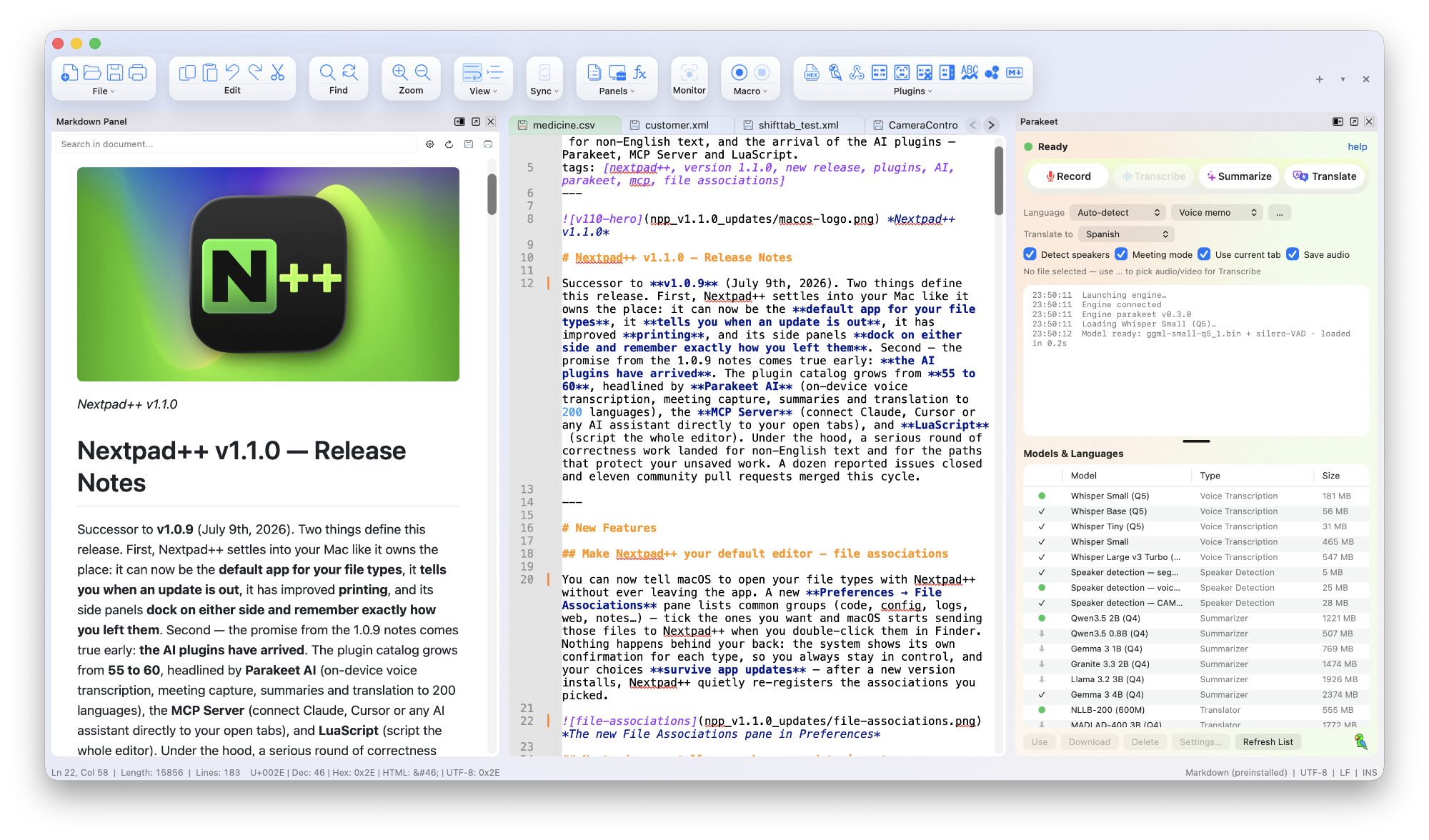Print using the printer toolbar icon
Image resolution: width=1429 pixels, height=840 pixels.
pyautogui.click(x=138, y=73)
